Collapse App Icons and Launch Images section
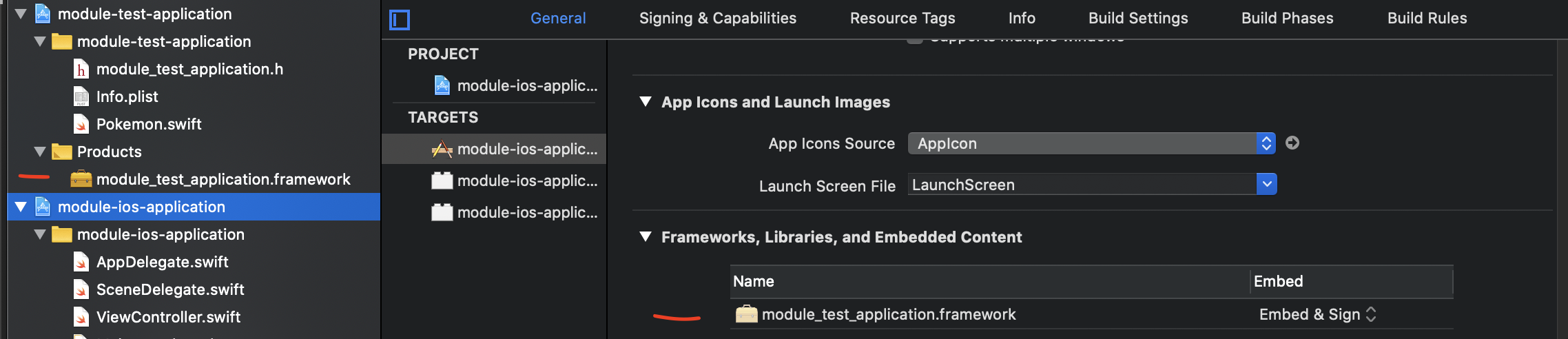Screen dimensions: 1568x339 (646, 102)
